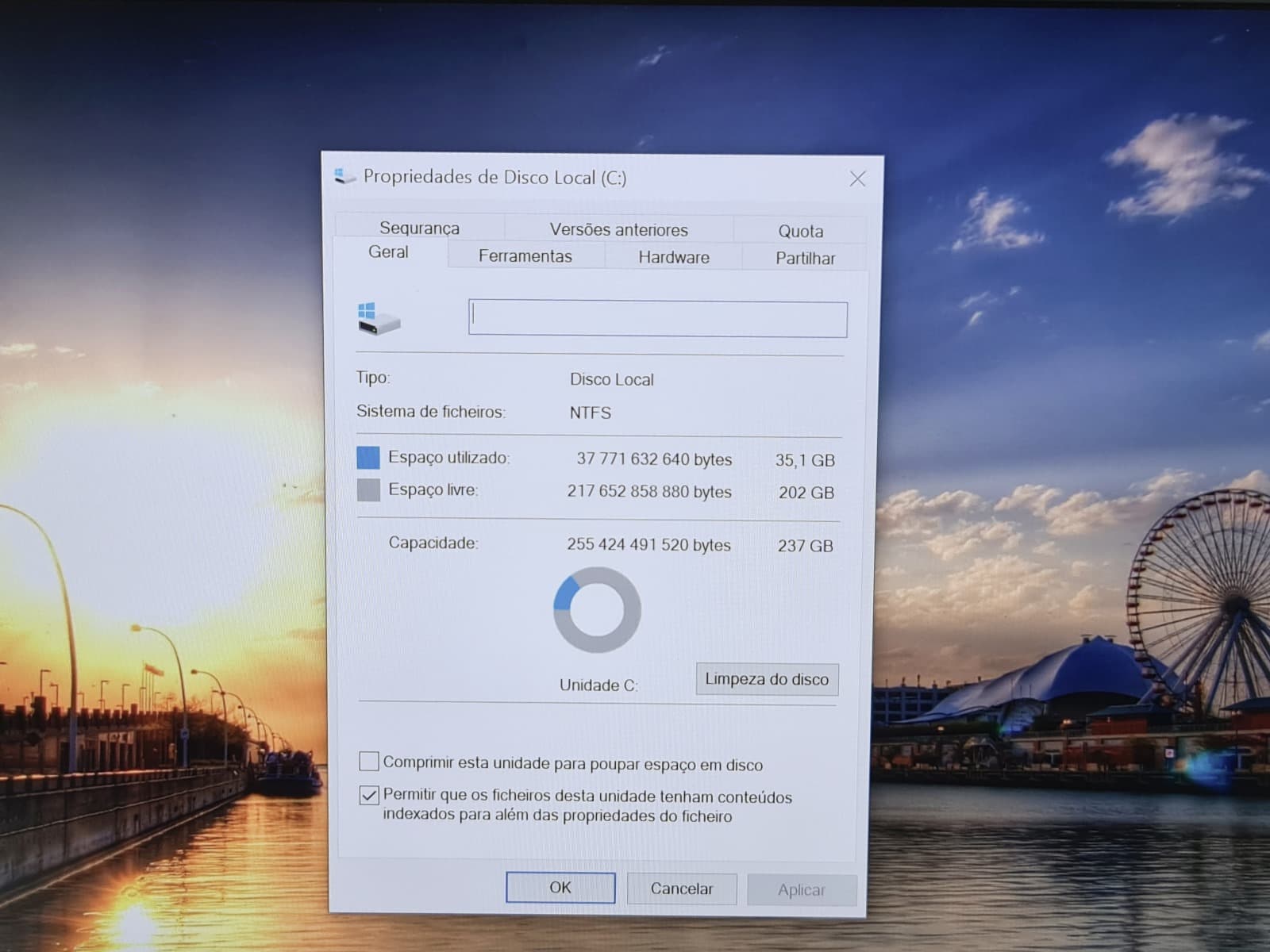1270x952 pixels.
Task: Click the disk usage donut chart
Action: (x=597, y=610)
